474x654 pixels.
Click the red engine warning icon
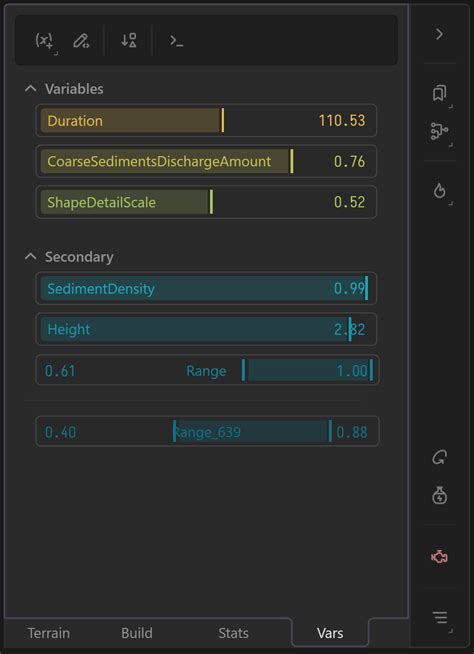[439, 557]
